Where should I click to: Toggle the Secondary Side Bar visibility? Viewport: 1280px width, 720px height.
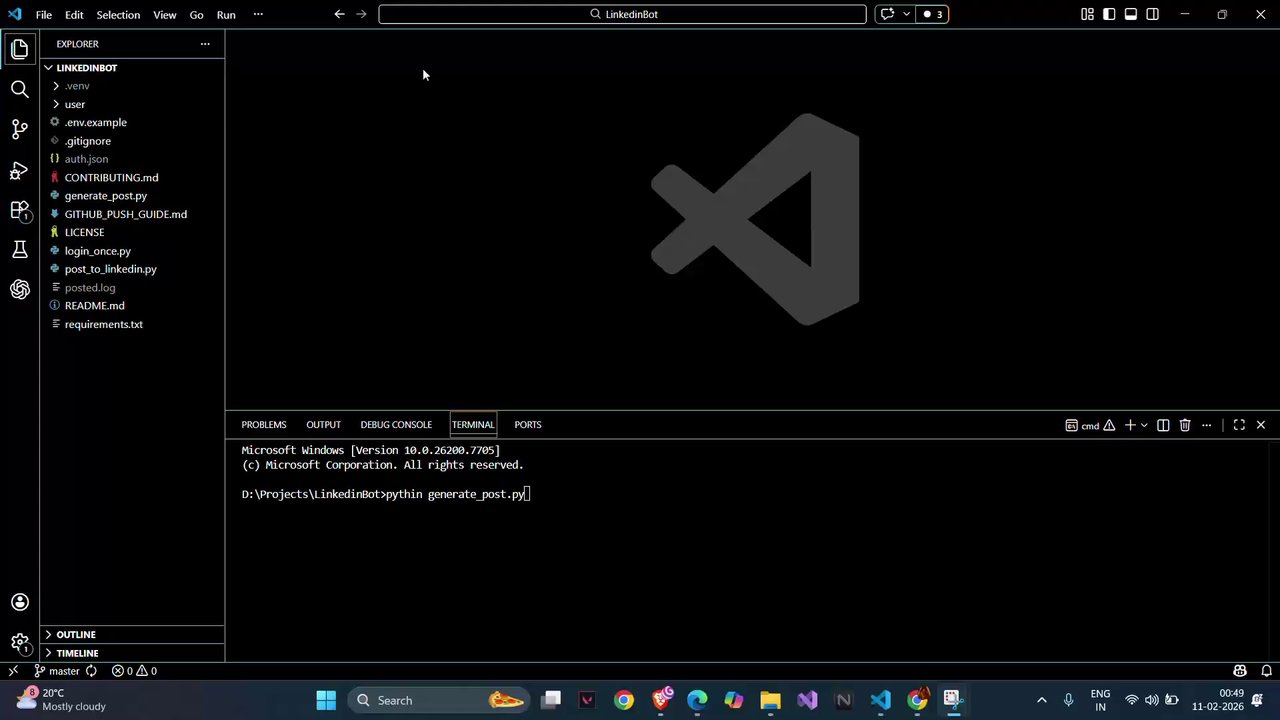pyautogui.click(x=1153, y=14)
